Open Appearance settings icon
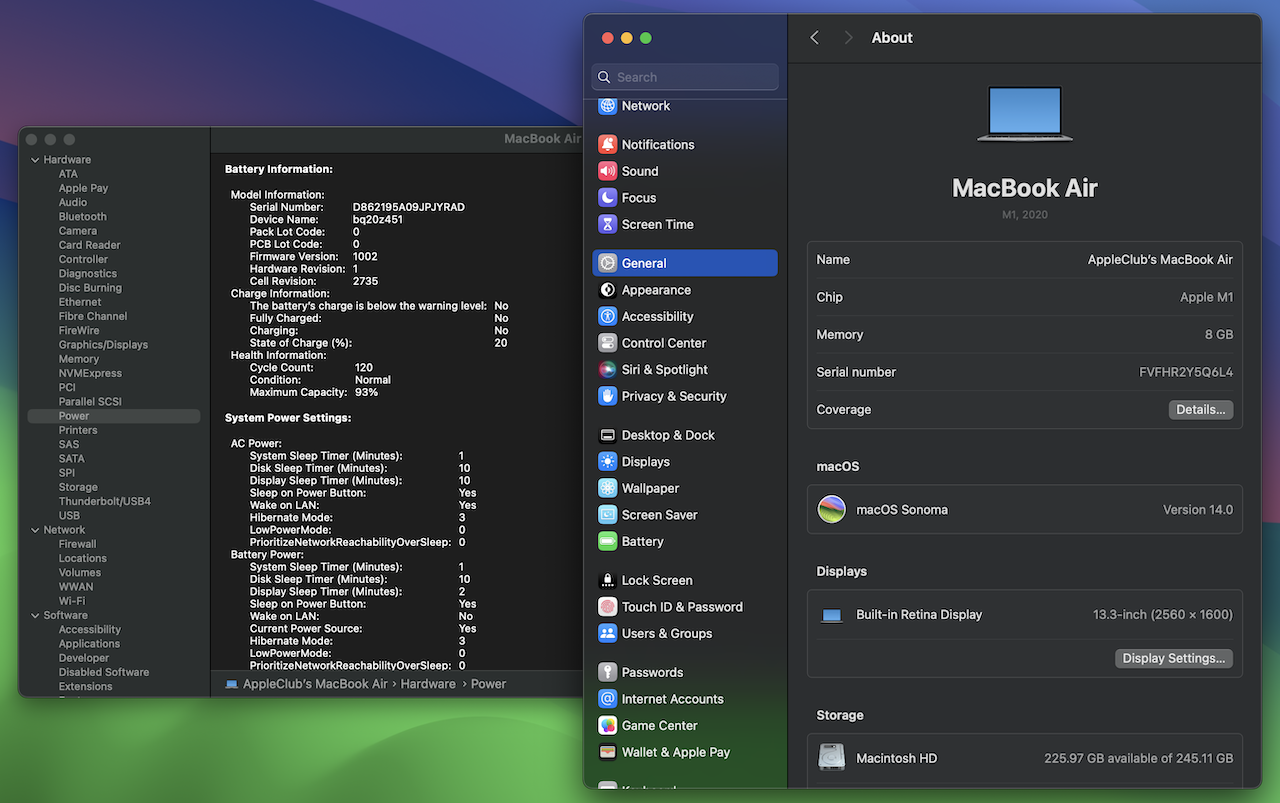 (x=607, y=290)
